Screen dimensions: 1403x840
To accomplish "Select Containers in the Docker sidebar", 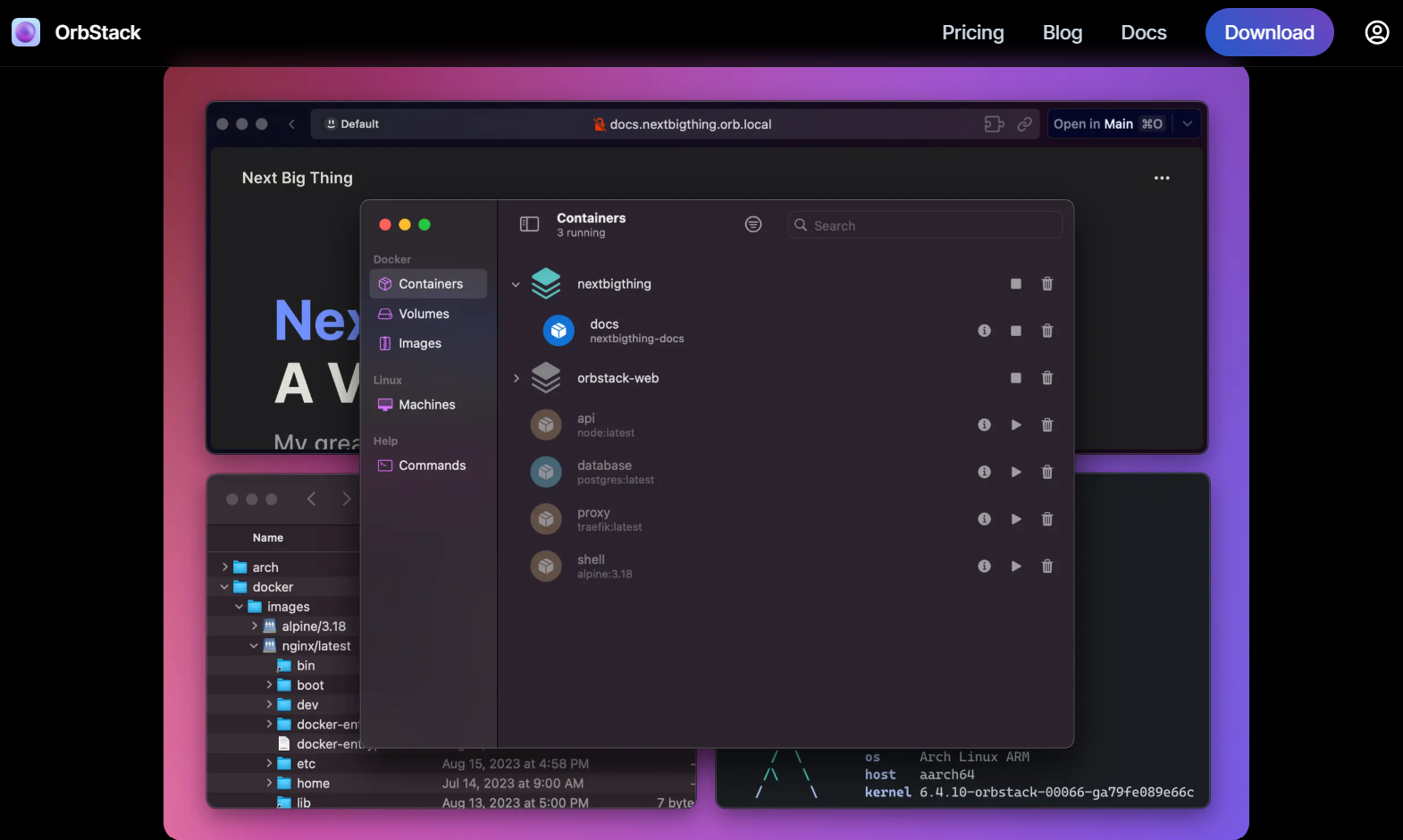I will [428, 283].
